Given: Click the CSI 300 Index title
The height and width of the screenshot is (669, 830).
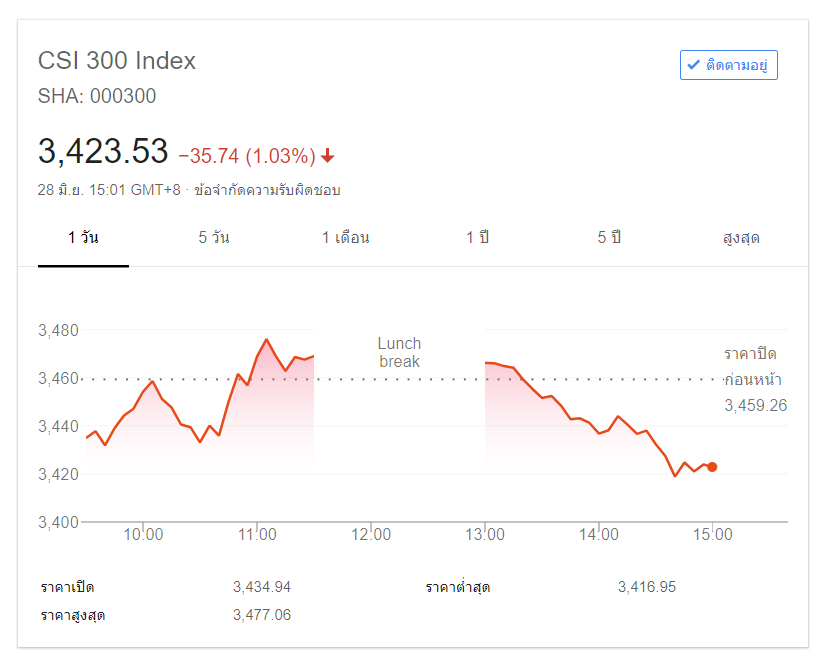Looking at the screenshot, I should click(x=117, y=60).
